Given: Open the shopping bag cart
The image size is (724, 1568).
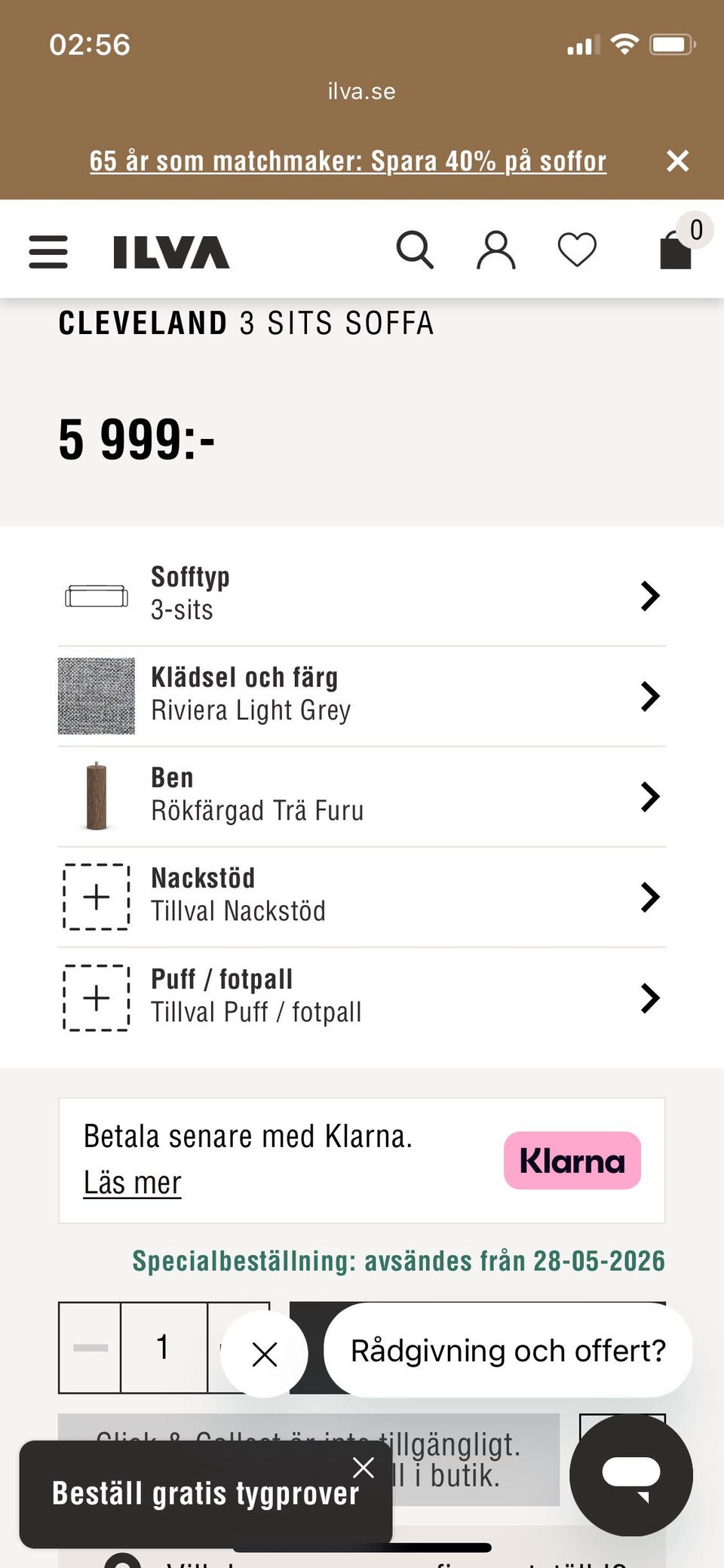Looking at the screenshot, I should click(x=676, y=249).
